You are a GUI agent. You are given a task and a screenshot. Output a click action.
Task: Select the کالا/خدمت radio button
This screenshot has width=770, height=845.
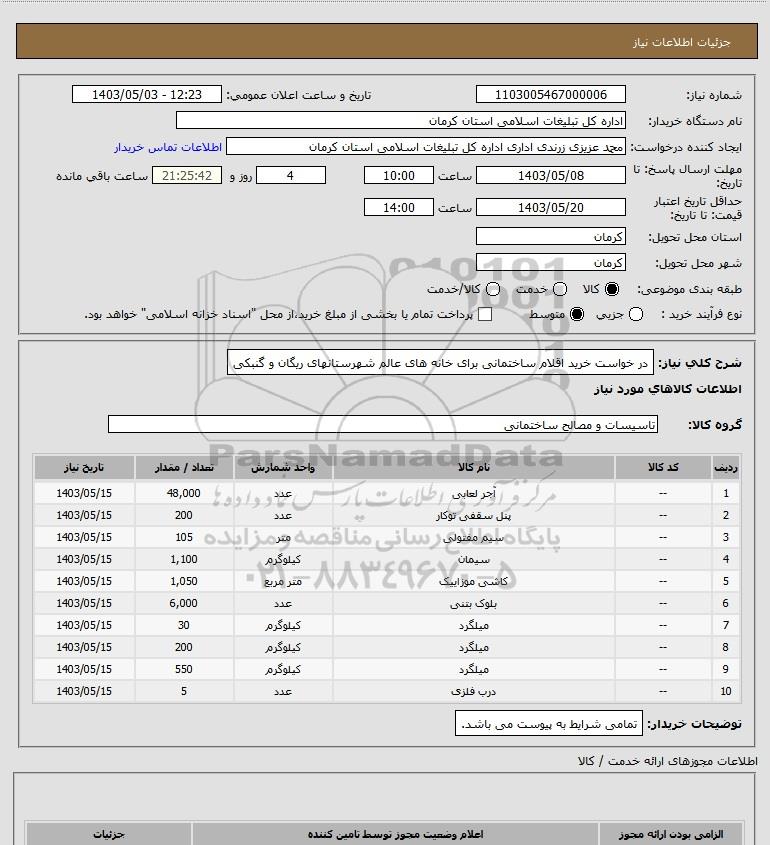coord(492,289)
